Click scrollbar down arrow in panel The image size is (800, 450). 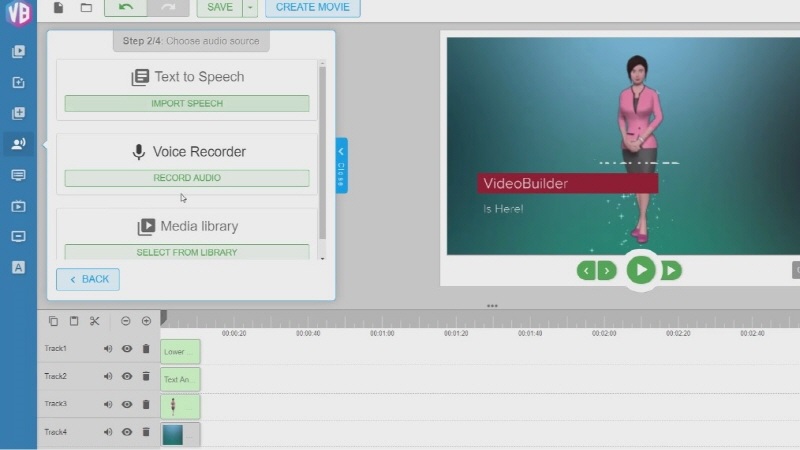click(x=322, y=259)
